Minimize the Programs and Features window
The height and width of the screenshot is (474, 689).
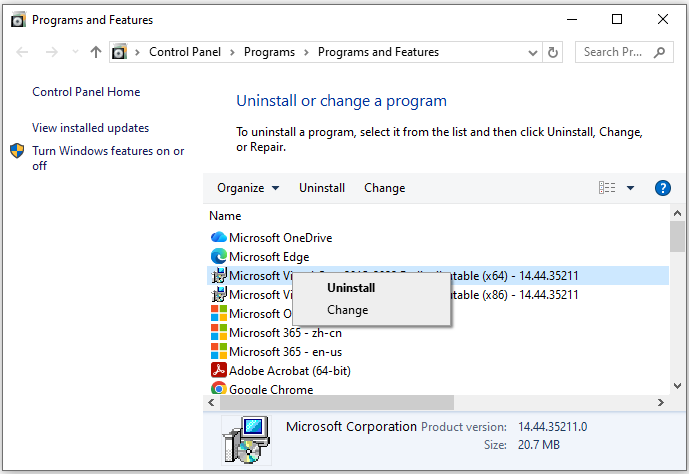coord(572,19)
